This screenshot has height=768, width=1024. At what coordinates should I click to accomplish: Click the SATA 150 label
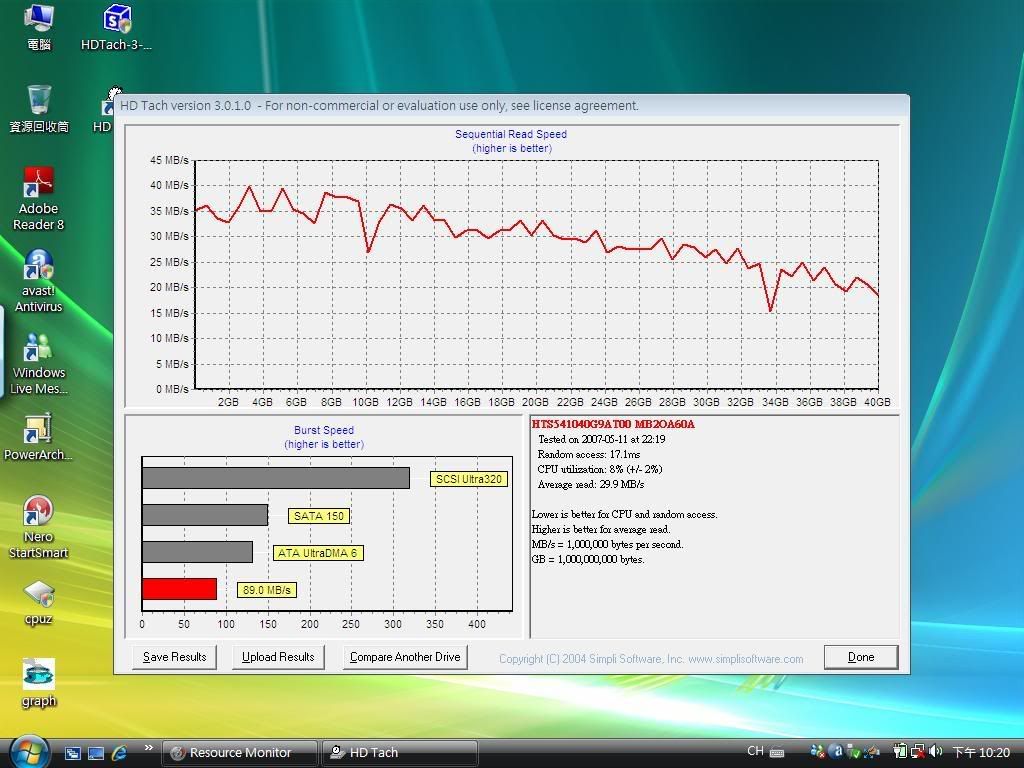pos(319,516)
